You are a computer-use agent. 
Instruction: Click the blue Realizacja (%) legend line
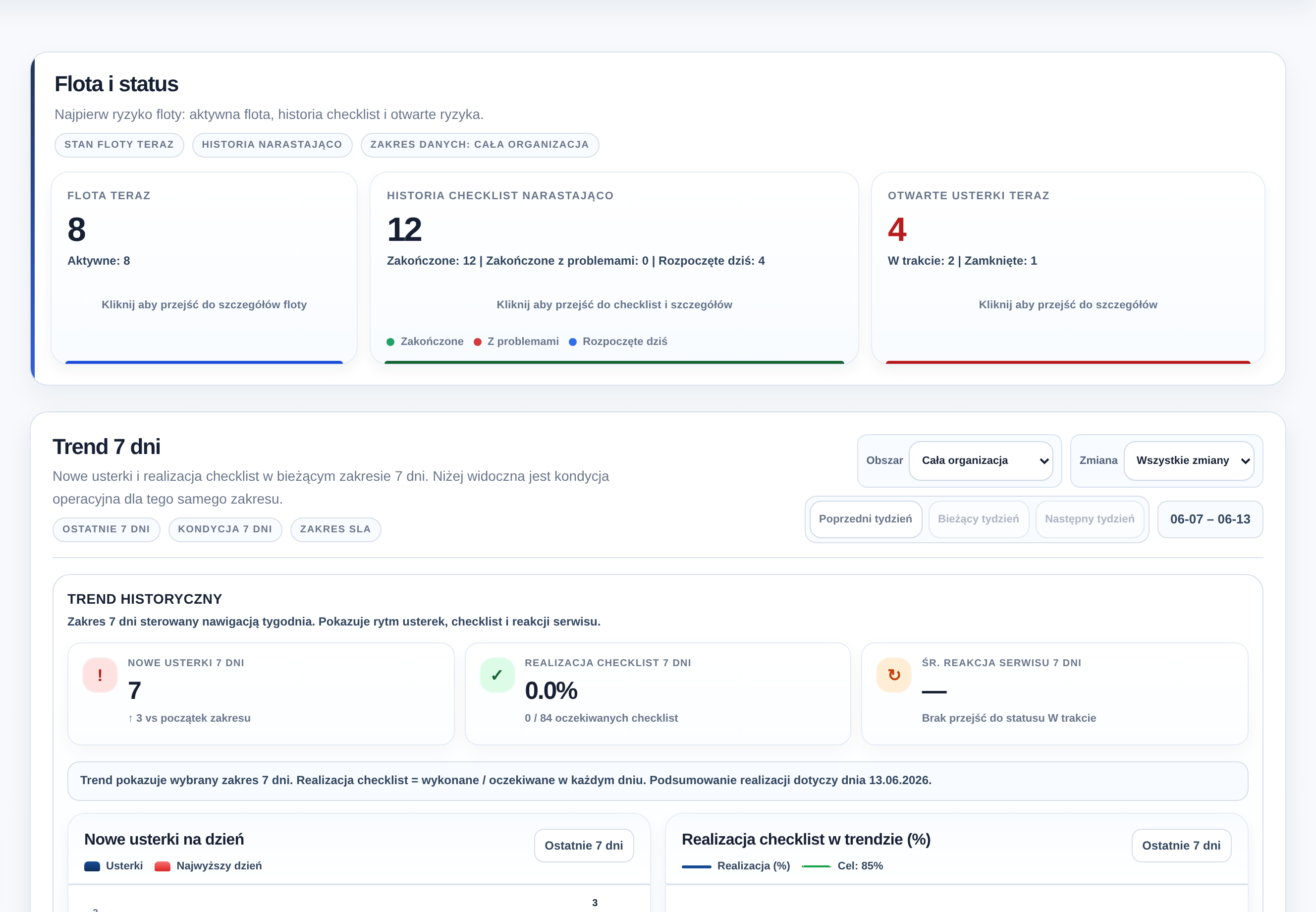pyautogui.click(x=696, y=866)
